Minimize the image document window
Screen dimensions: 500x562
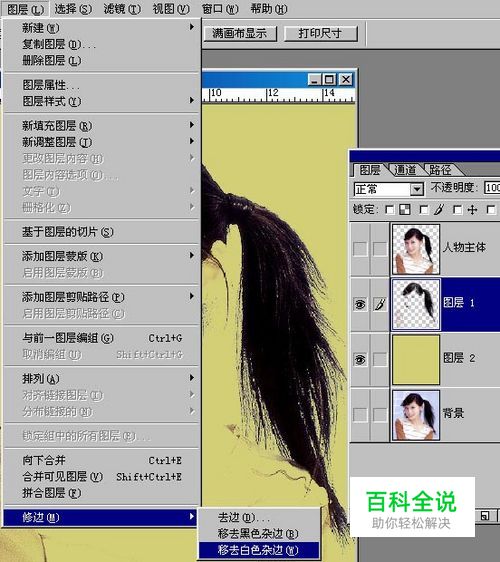tap(314, 79)
